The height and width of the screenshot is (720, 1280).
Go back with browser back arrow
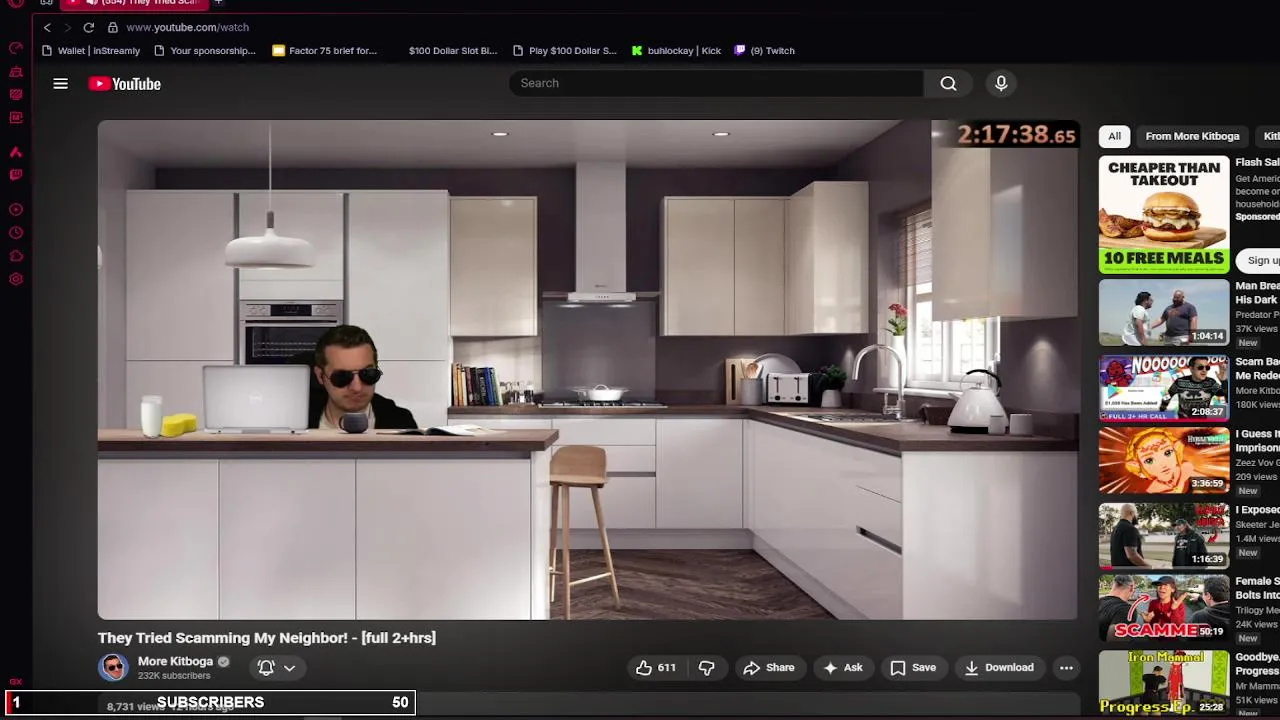(x=47, y=27)
